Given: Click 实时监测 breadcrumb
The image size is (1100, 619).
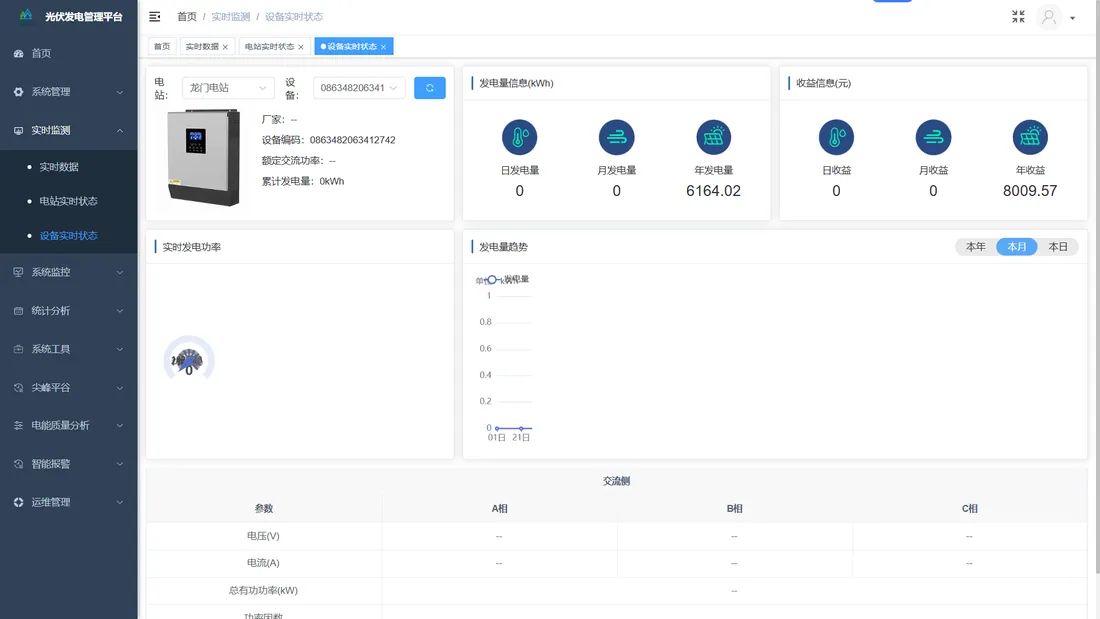Looking at the screenshot, I should [x=231, y=17].
